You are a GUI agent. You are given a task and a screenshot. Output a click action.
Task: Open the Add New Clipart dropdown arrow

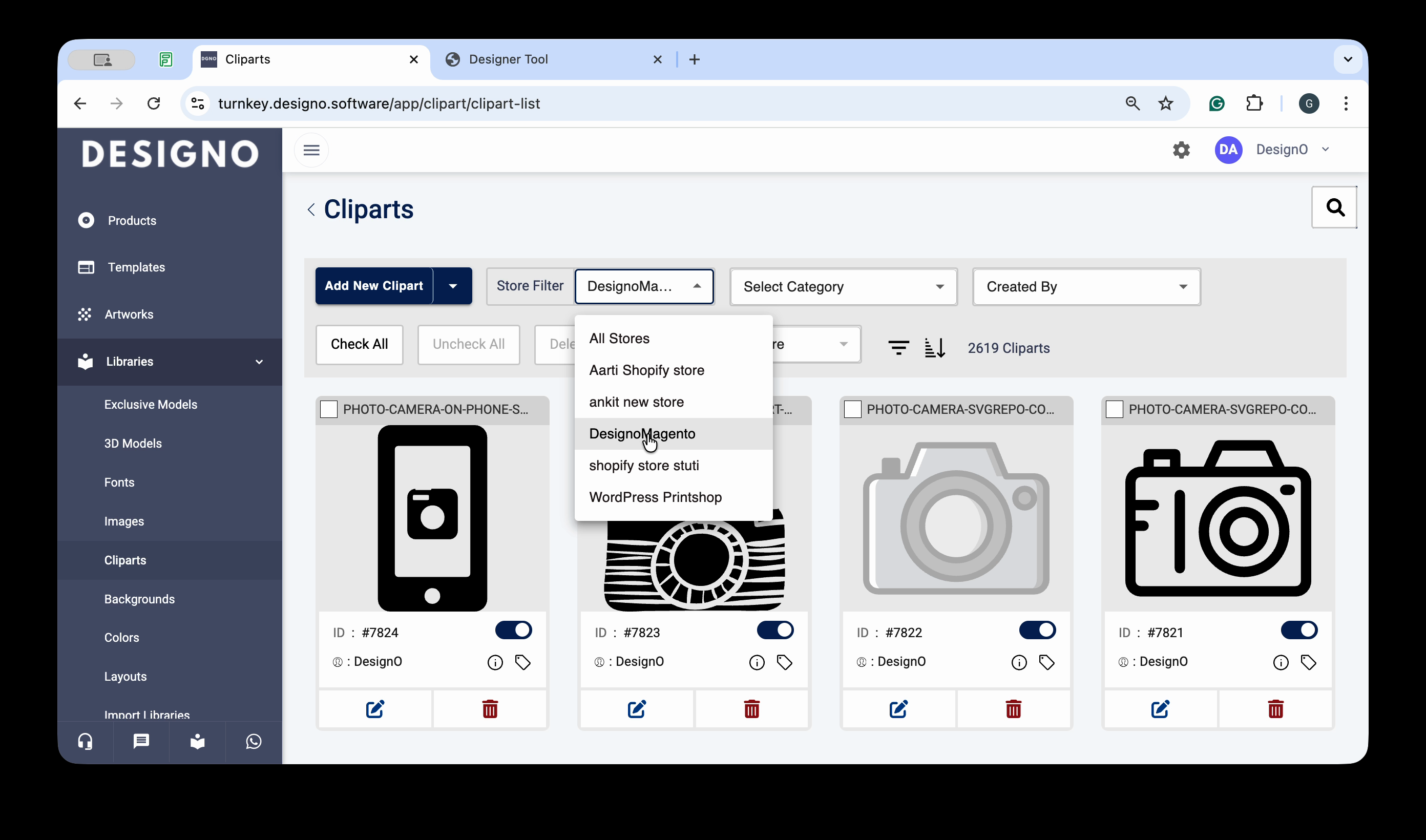click(x=453, y=286)
